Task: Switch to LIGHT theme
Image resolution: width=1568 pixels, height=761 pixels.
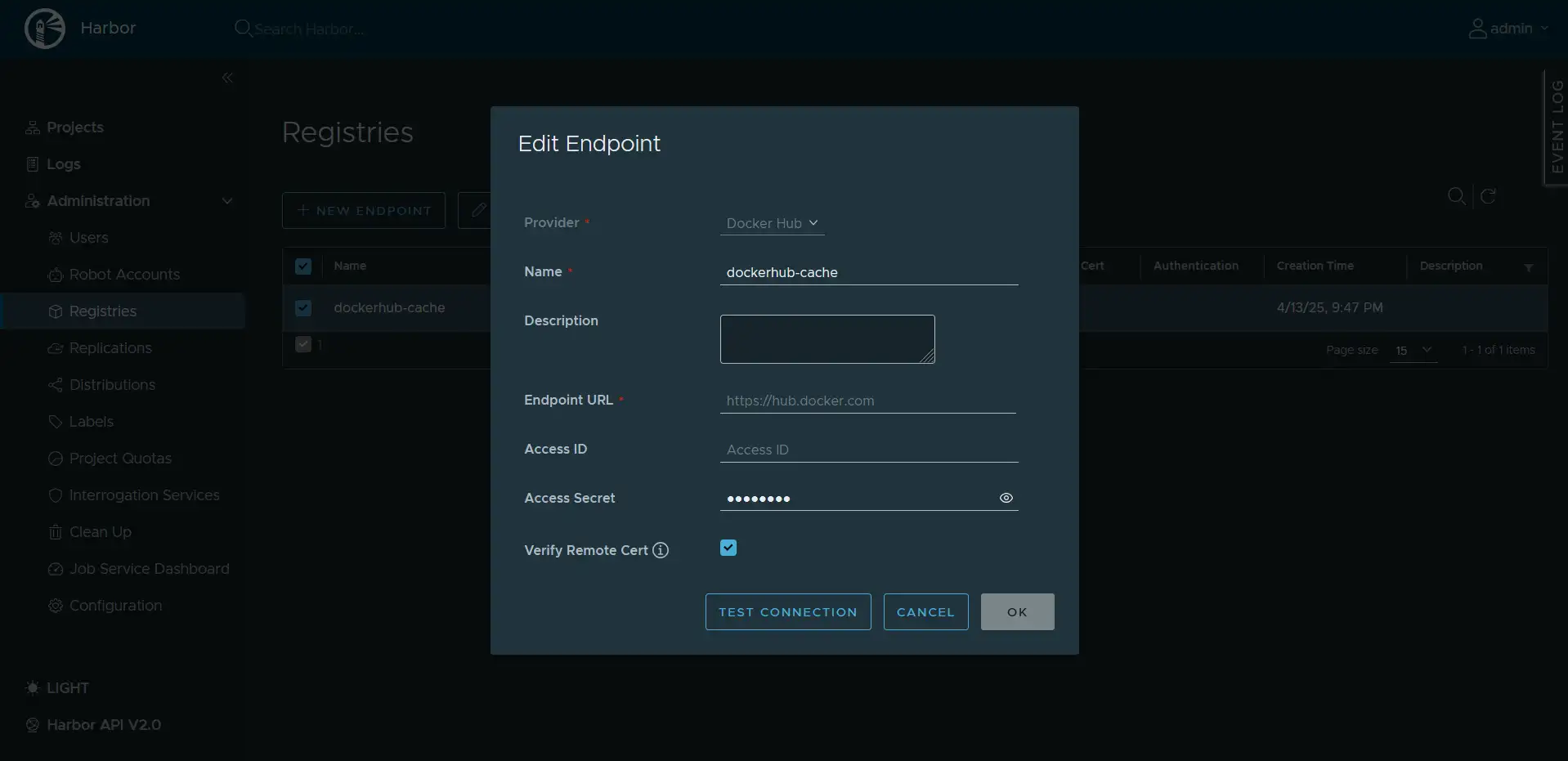Action: point(56,687)
